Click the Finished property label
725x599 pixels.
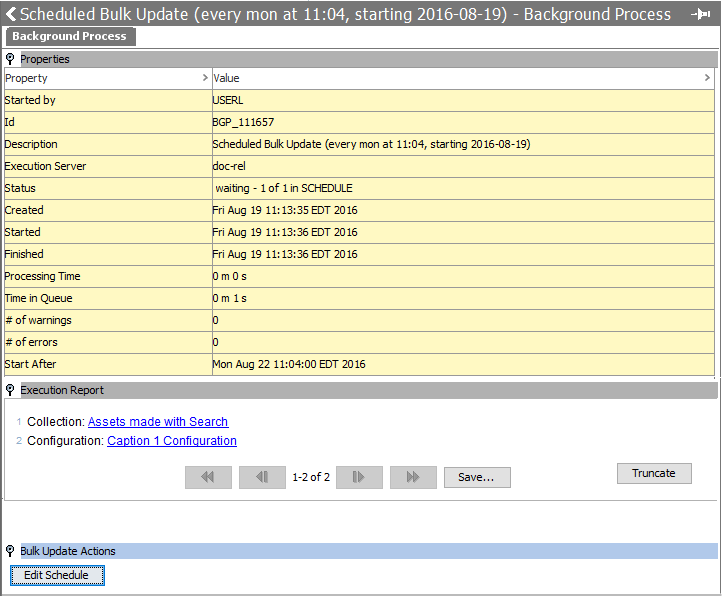coord(24,254)
